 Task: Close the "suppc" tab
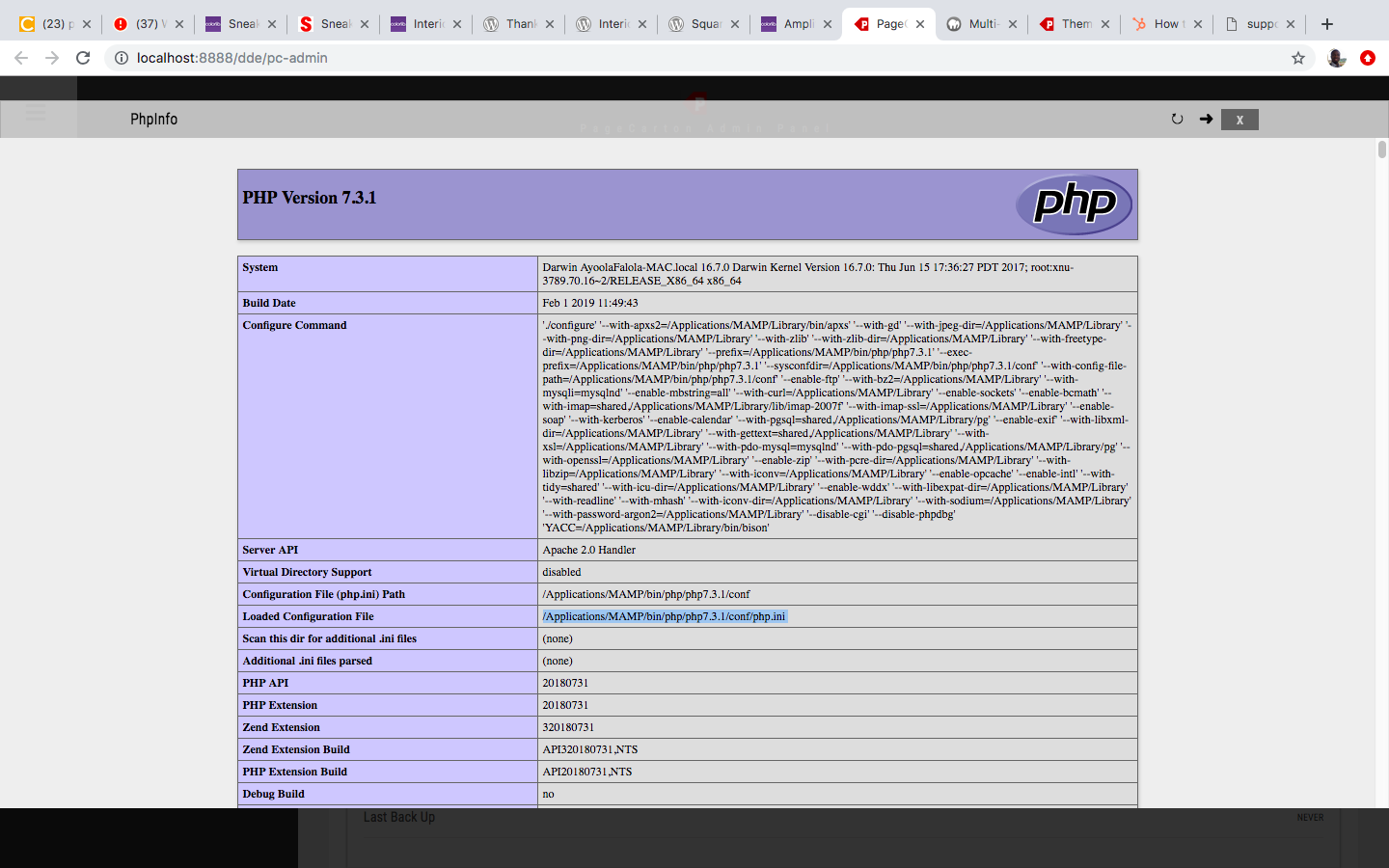tap(1291, 24)
